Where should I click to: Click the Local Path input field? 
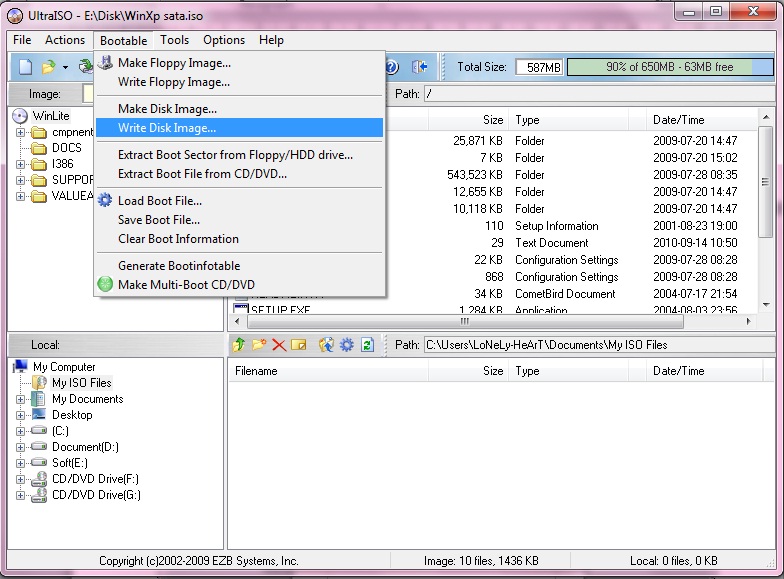coord(599,344)
